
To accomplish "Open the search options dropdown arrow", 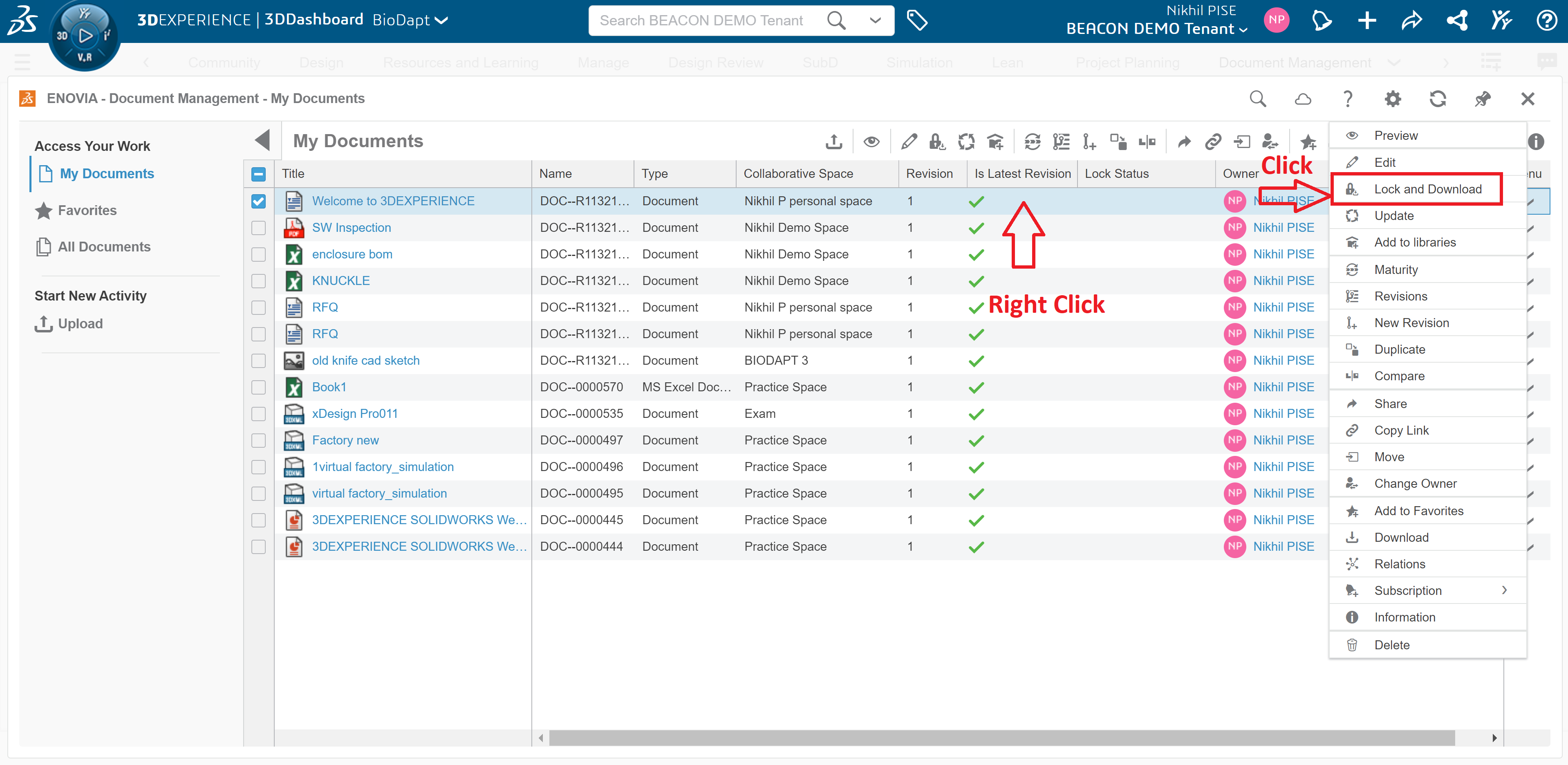I will 875,20.
